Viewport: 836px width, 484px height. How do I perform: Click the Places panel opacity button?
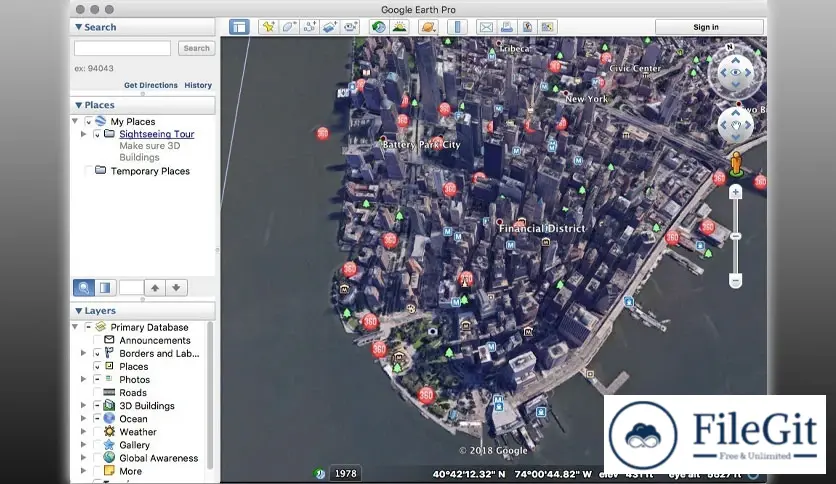coord(105,288)
